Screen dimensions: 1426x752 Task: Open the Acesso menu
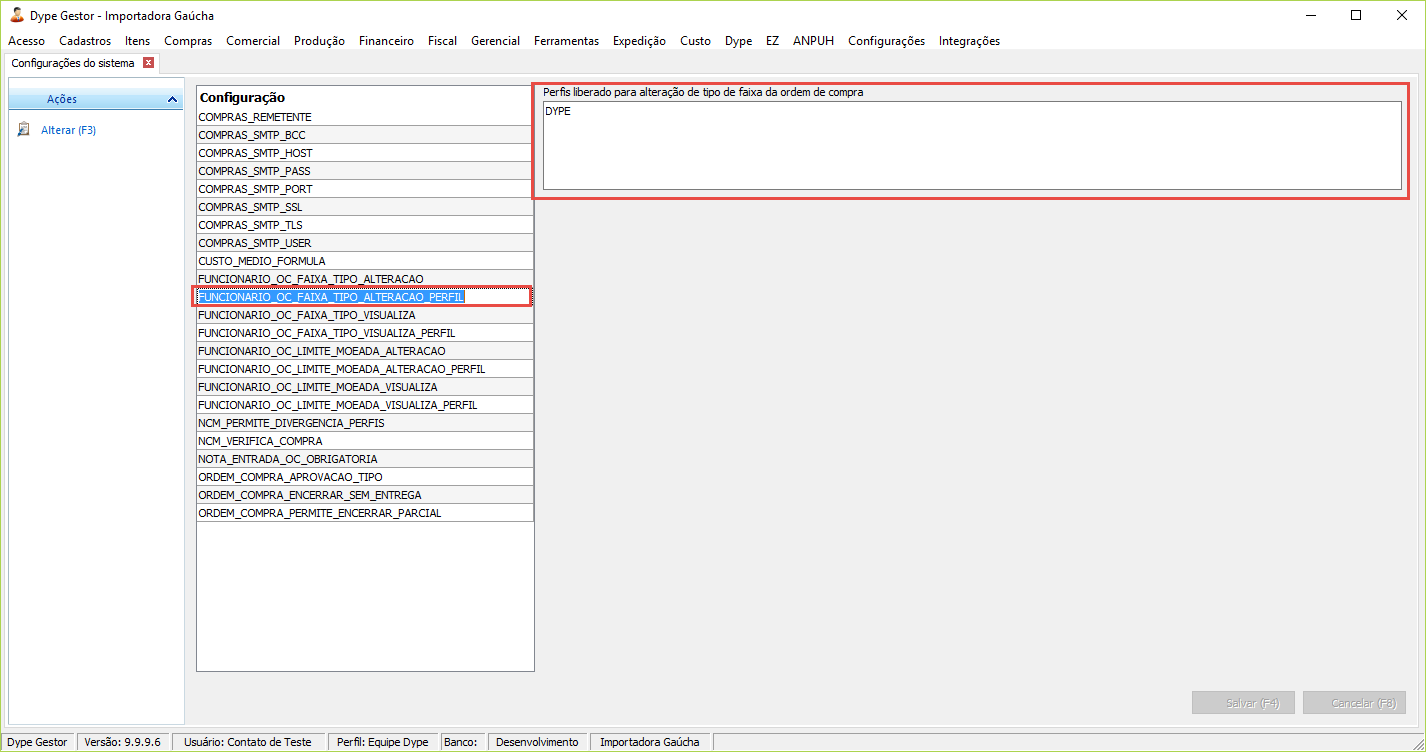tap(26, 41)
